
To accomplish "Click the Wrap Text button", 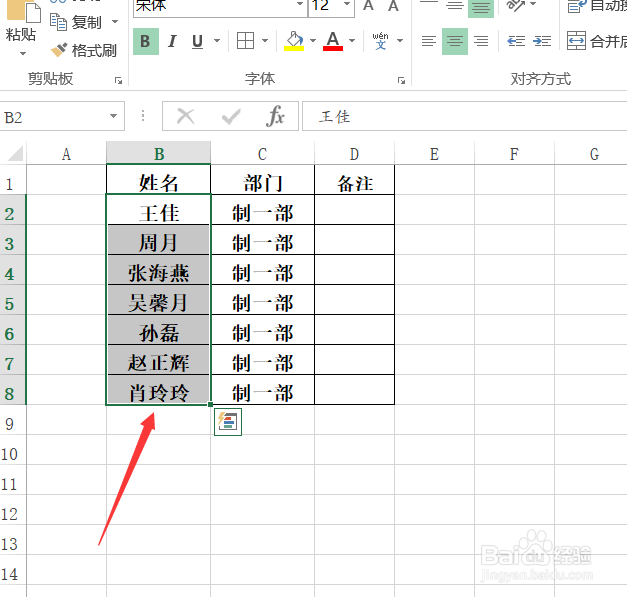I will 596,6.
